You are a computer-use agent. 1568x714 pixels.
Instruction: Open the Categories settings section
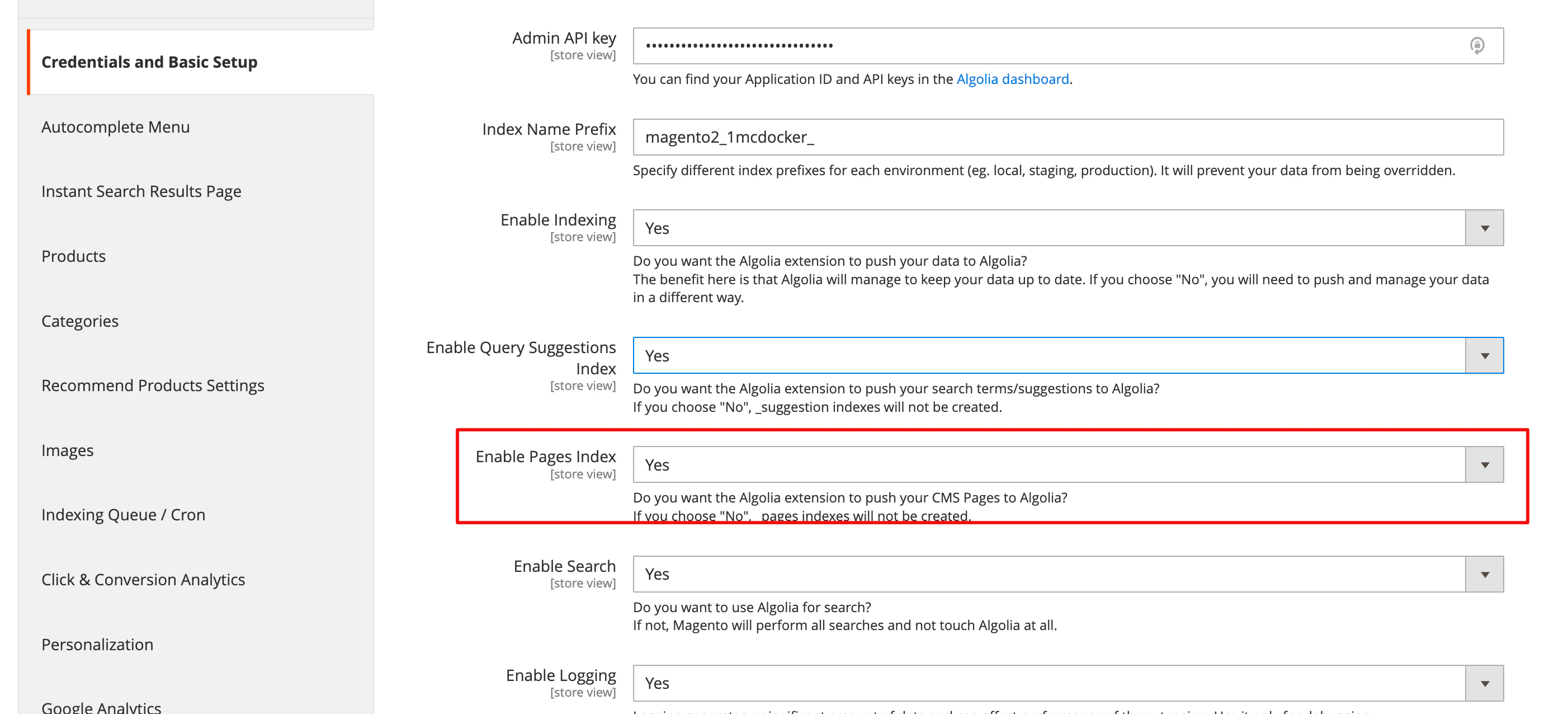(x=80, y=321)
